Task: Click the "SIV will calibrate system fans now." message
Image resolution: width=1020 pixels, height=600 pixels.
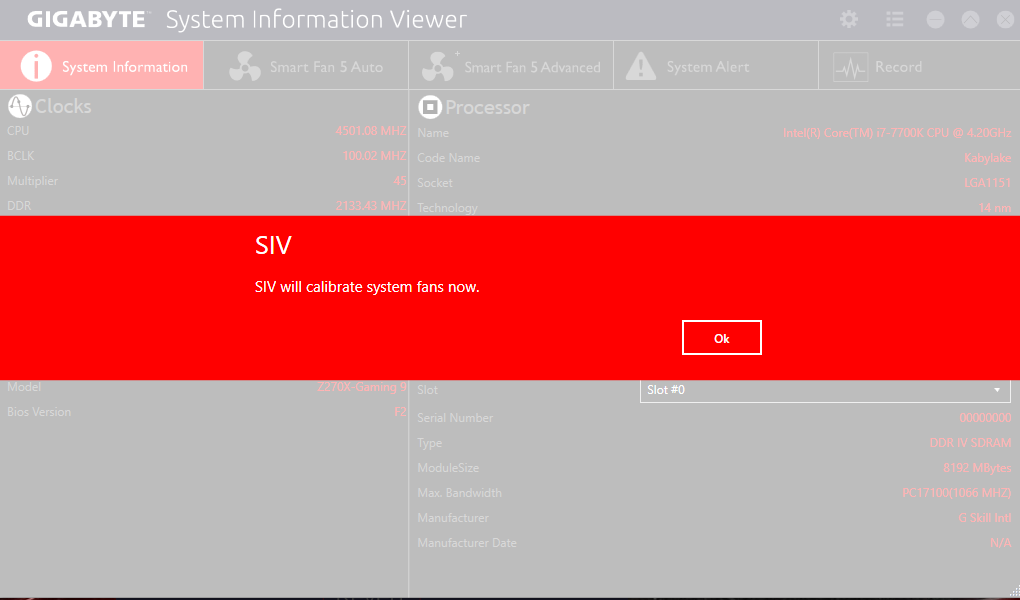Action: [367, 287]
